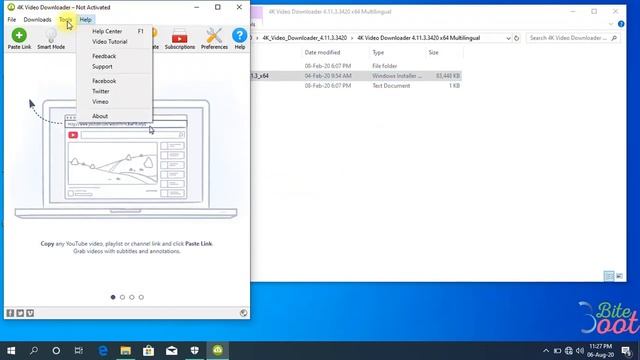Click the Explorer help icon under window controls
The image size is (640, 360).
click(621, 24)
